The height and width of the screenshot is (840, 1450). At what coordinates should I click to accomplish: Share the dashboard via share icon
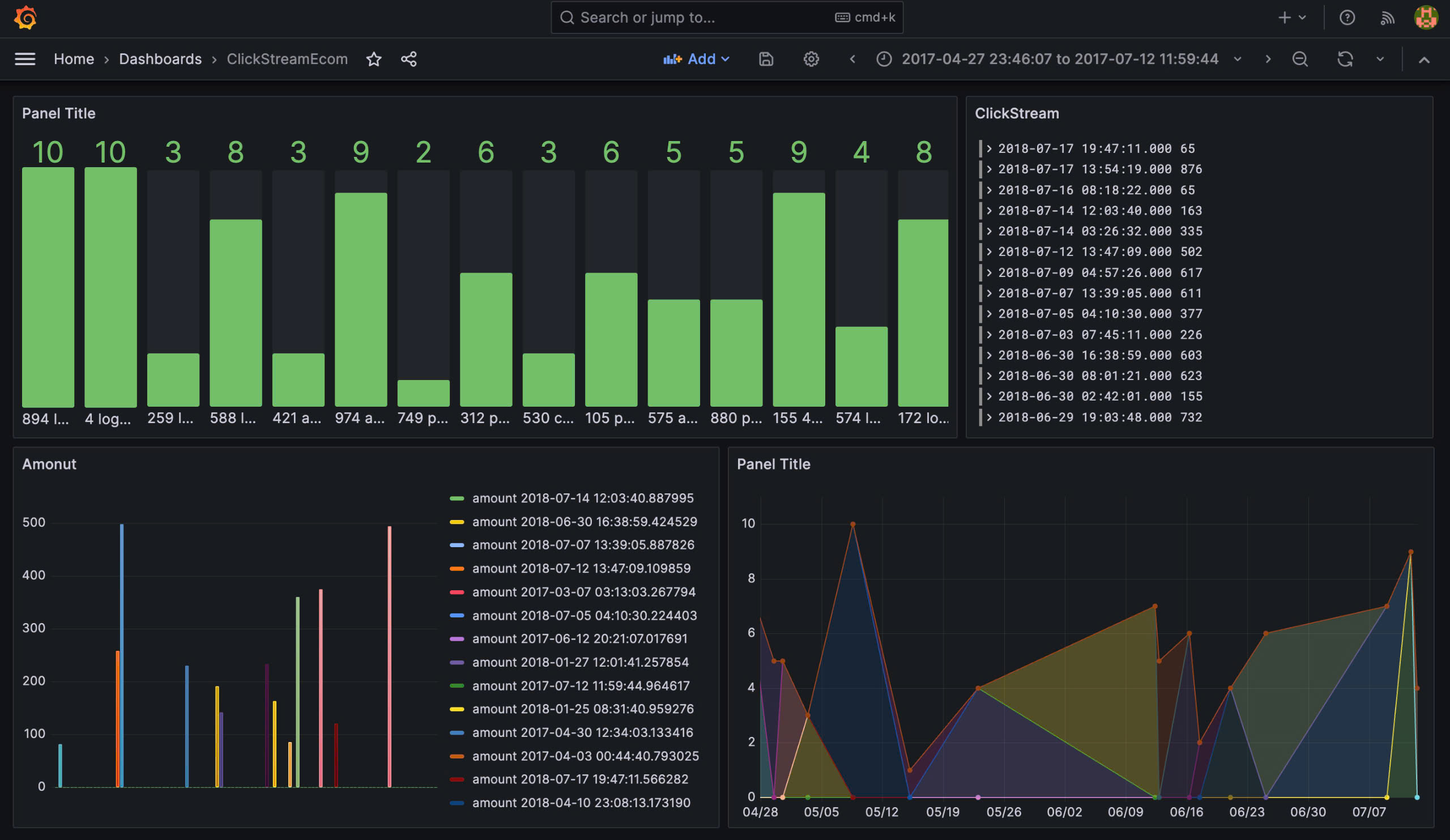point(408,59)
